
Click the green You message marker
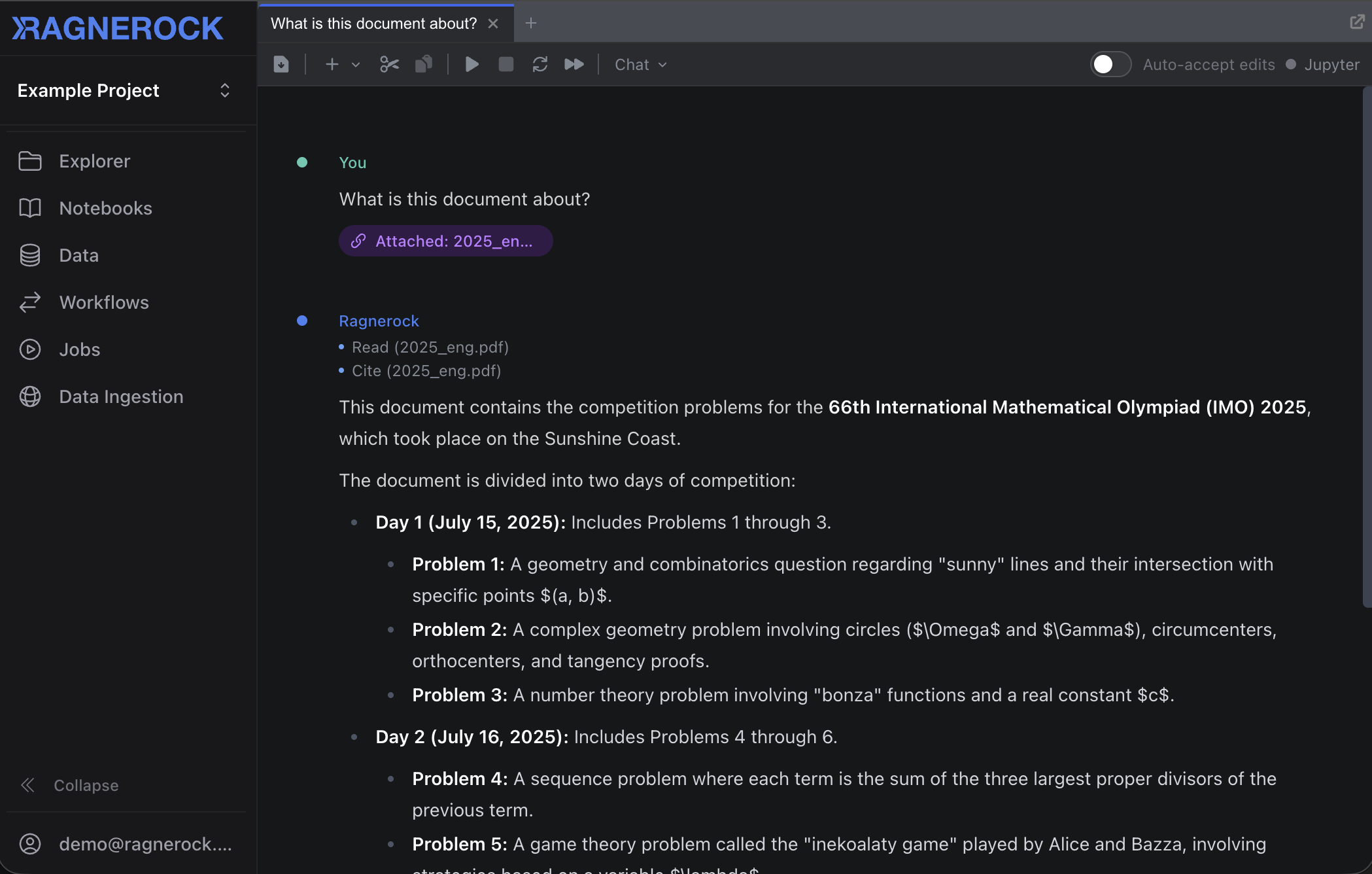coord(302,162)
